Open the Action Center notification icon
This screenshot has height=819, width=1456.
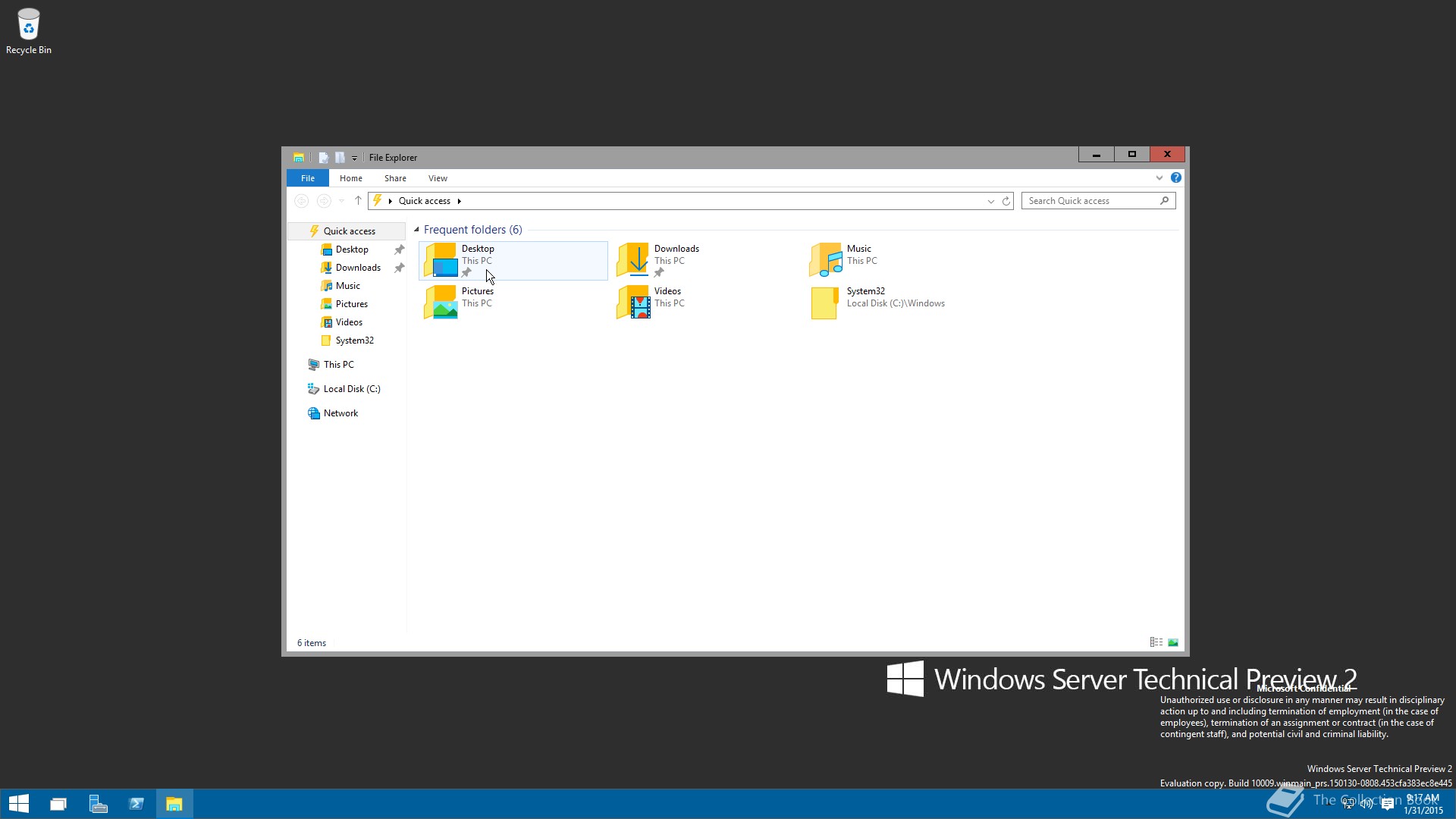(1388, 804)
